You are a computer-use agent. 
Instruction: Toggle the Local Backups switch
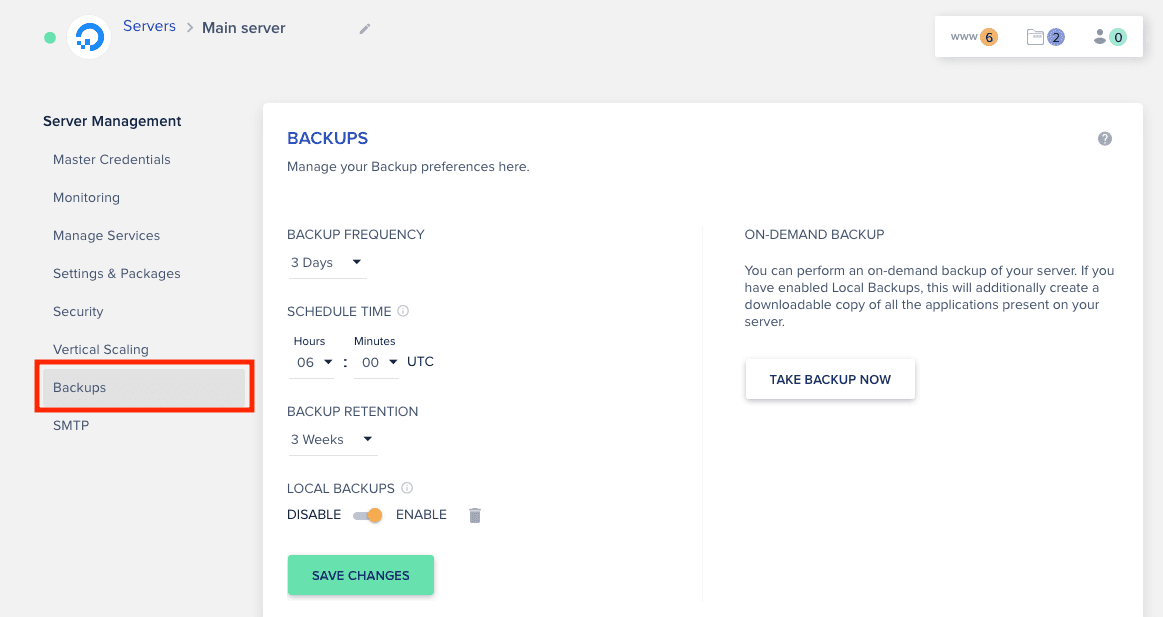point(368,515)
